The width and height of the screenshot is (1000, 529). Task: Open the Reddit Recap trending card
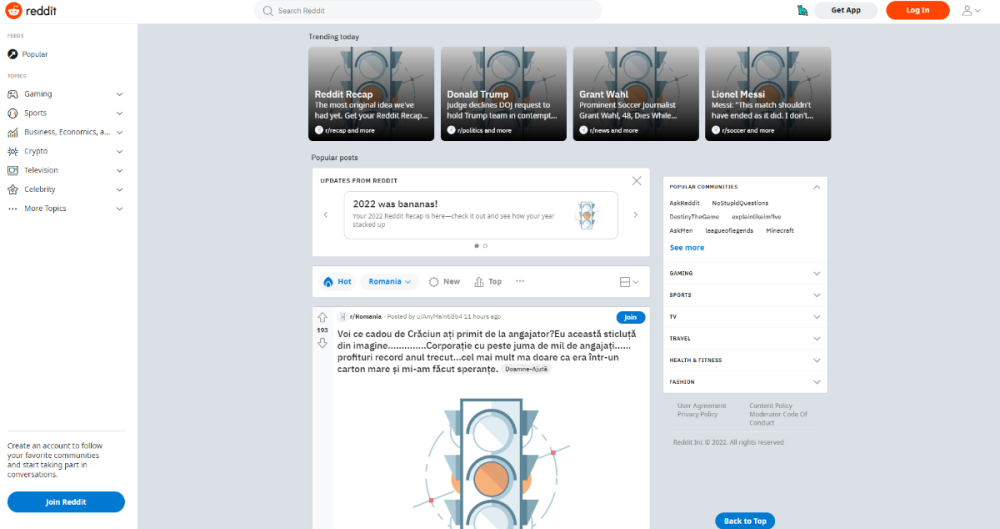click(371, 94)
